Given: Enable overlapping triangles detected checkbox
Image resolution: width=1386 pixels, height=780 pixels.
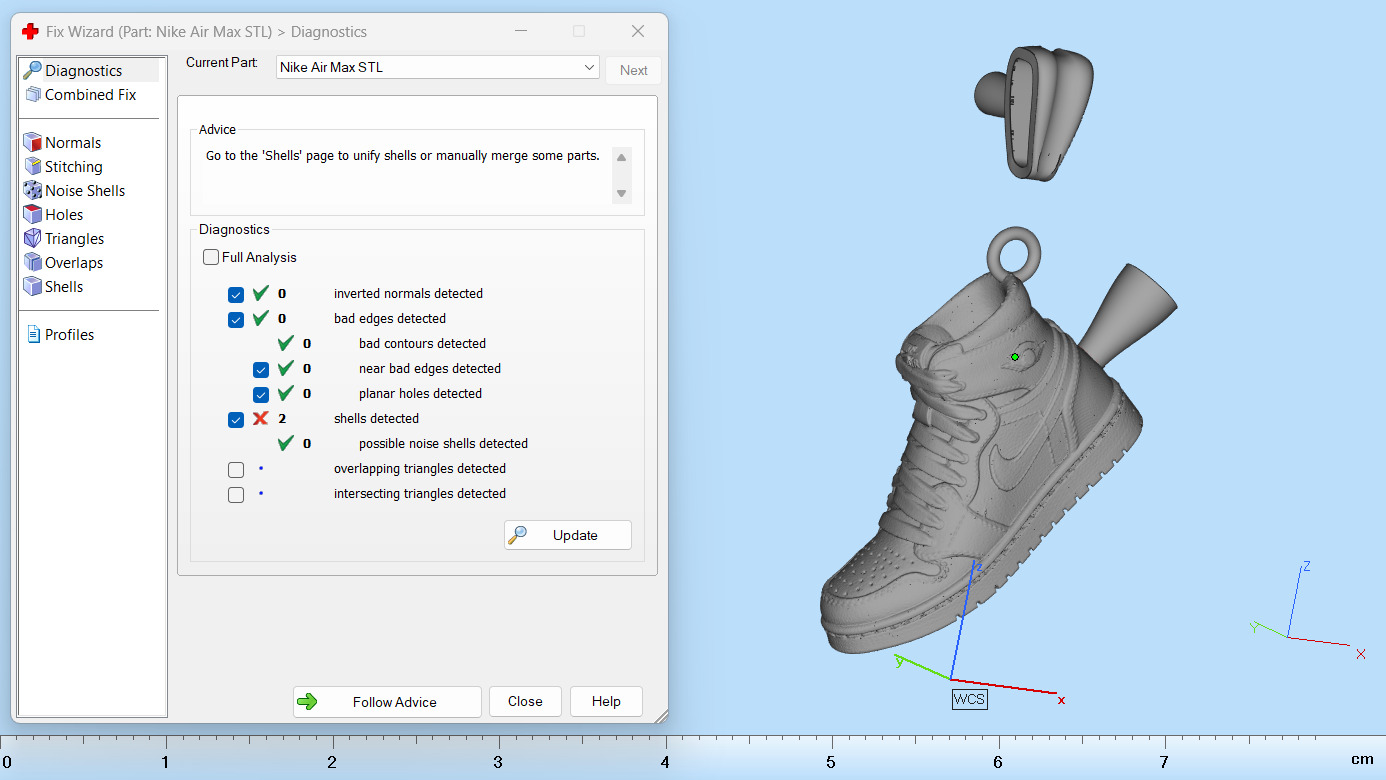Looking at the screenshot, I should [236, 469].
